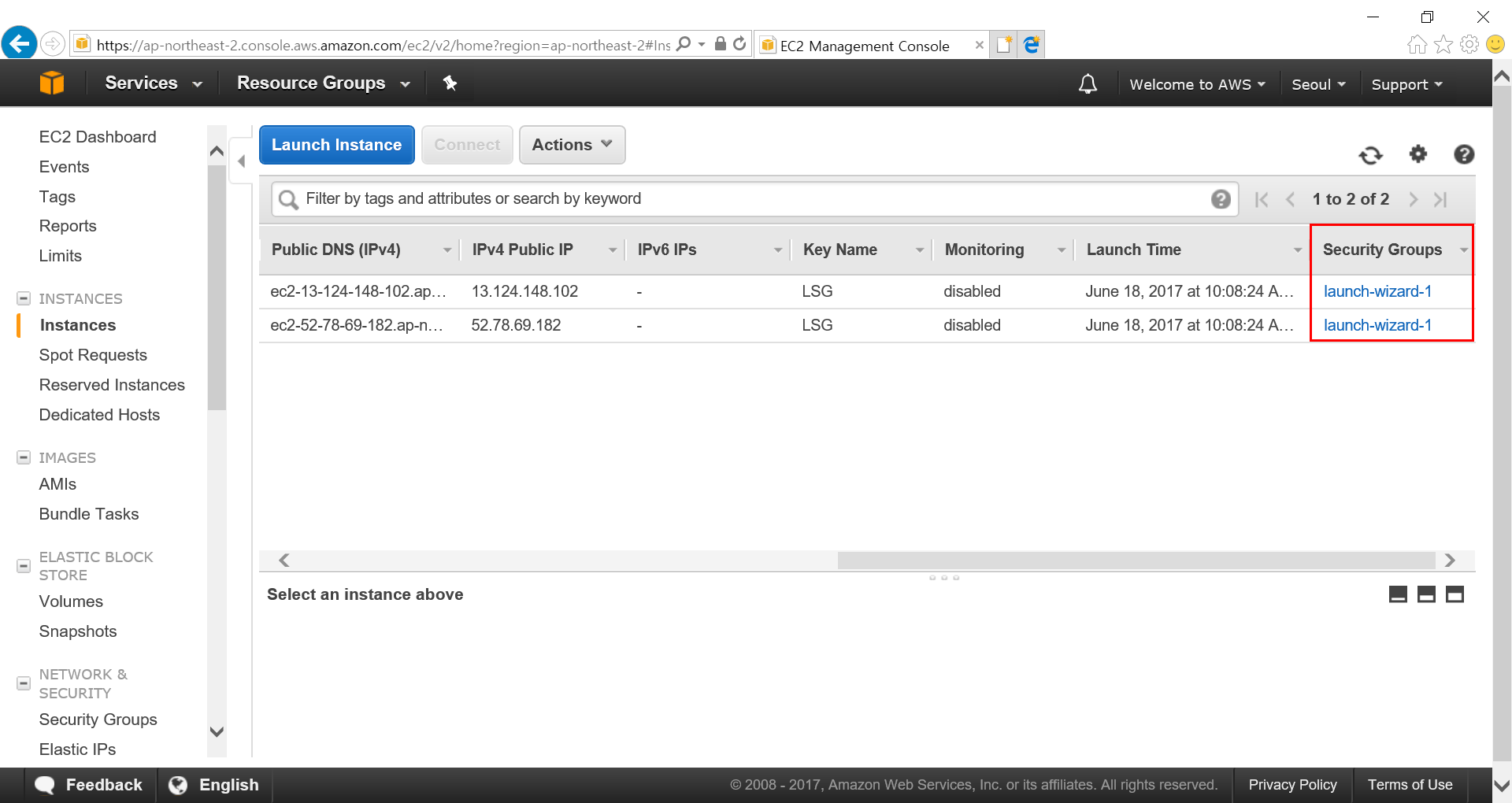
Task: Open the Services dropdown menu
Action: (154, 83)
